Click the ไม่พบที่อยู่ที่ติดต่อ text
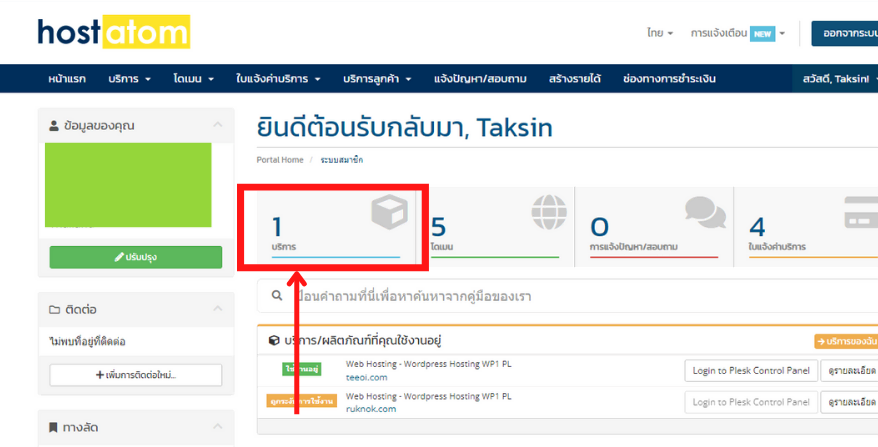Viewport: 878px width, 447px height. 87,341
